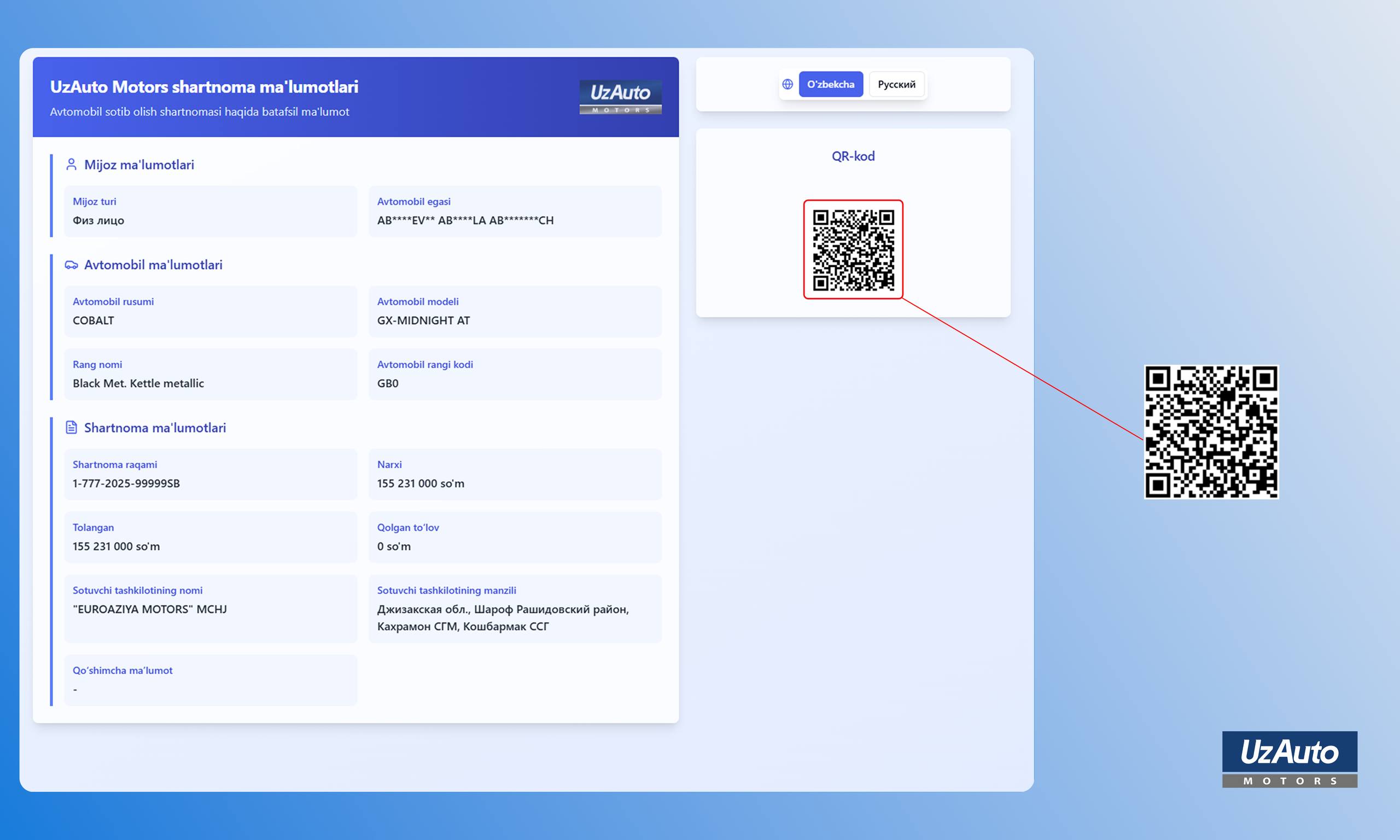Click the UzAuto Motors logo in header
Image resolution: width=1400 pixels, height=840 pixels.
pyautogui.click(x=620, y=97)
